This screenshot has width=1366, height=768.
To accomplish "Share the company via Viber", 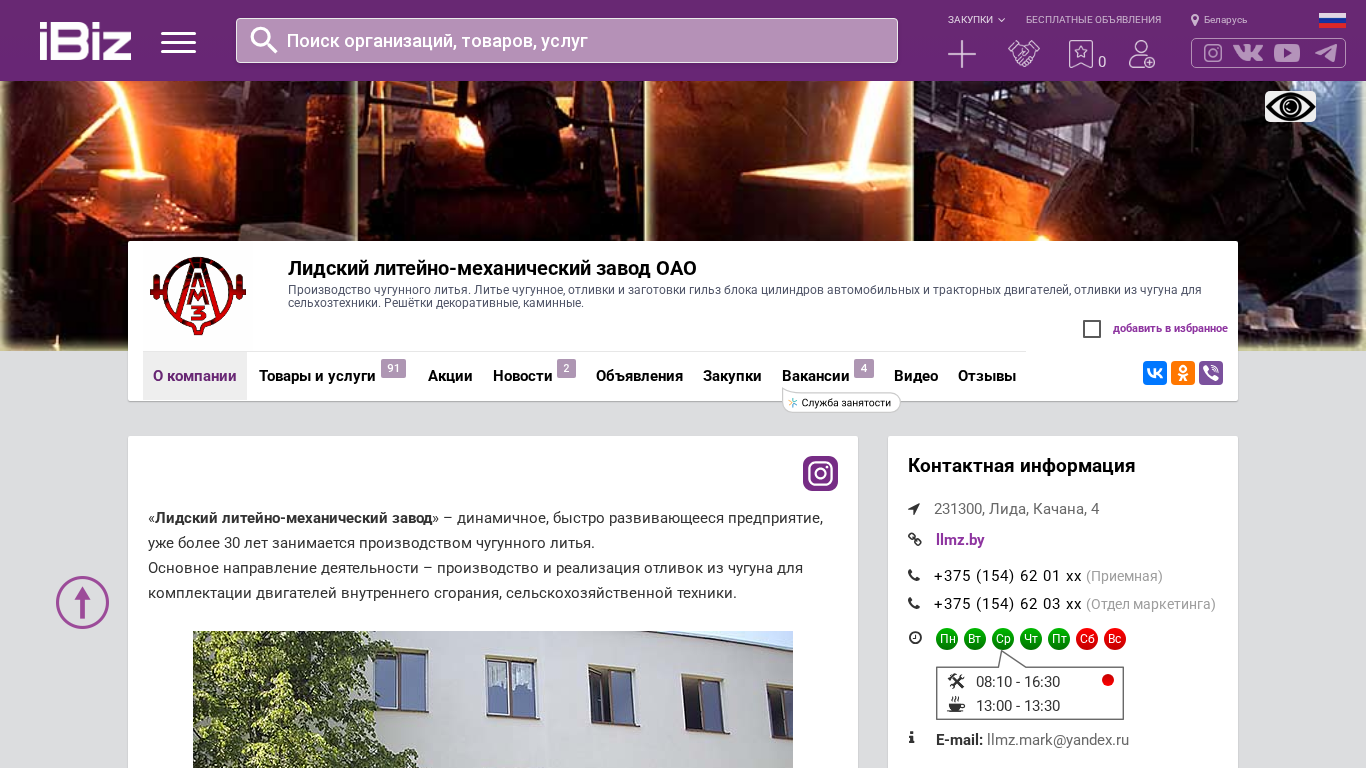I will pos(1211,373).
